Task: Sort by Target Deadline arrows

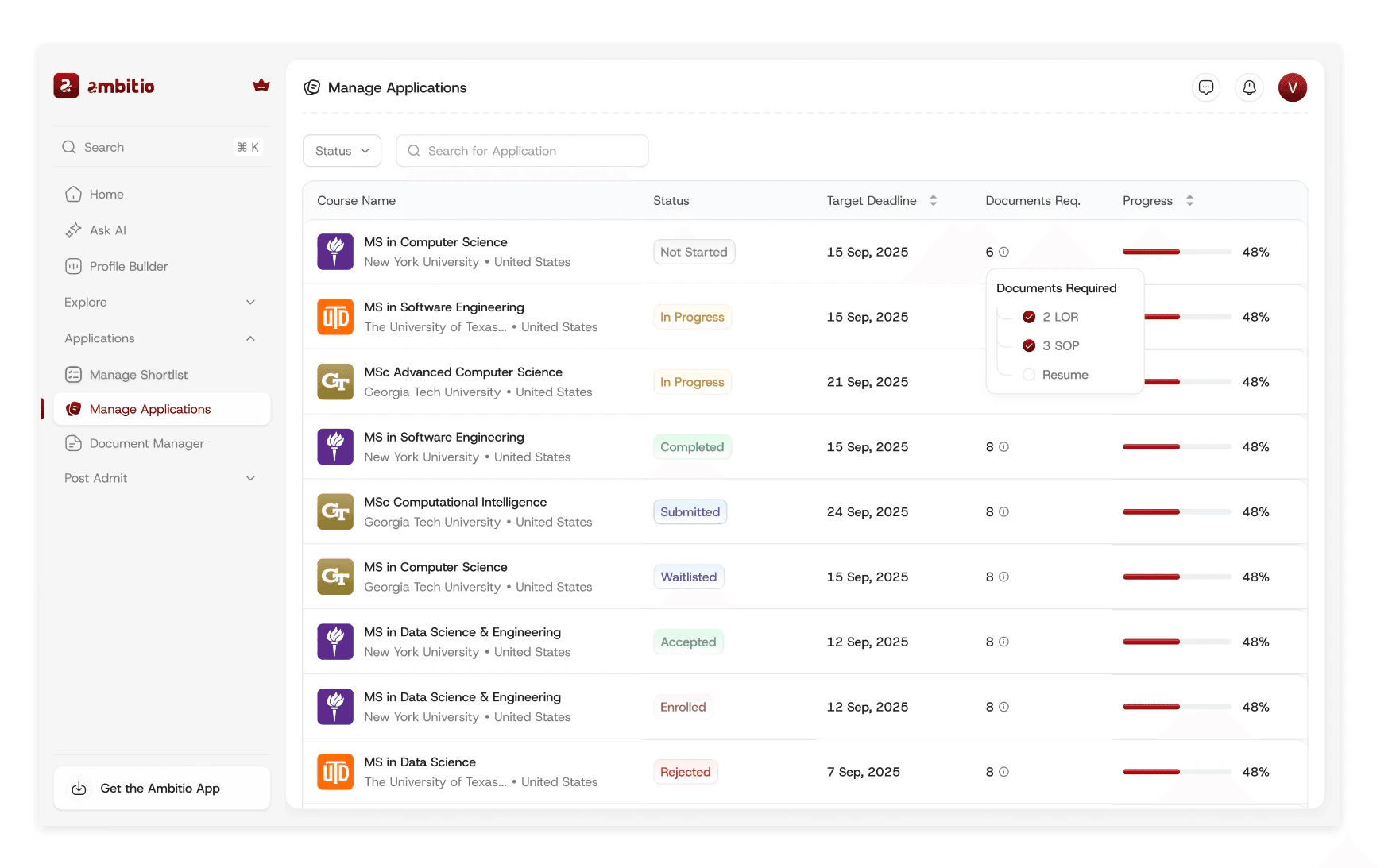Action: click(x=933, y=201)
